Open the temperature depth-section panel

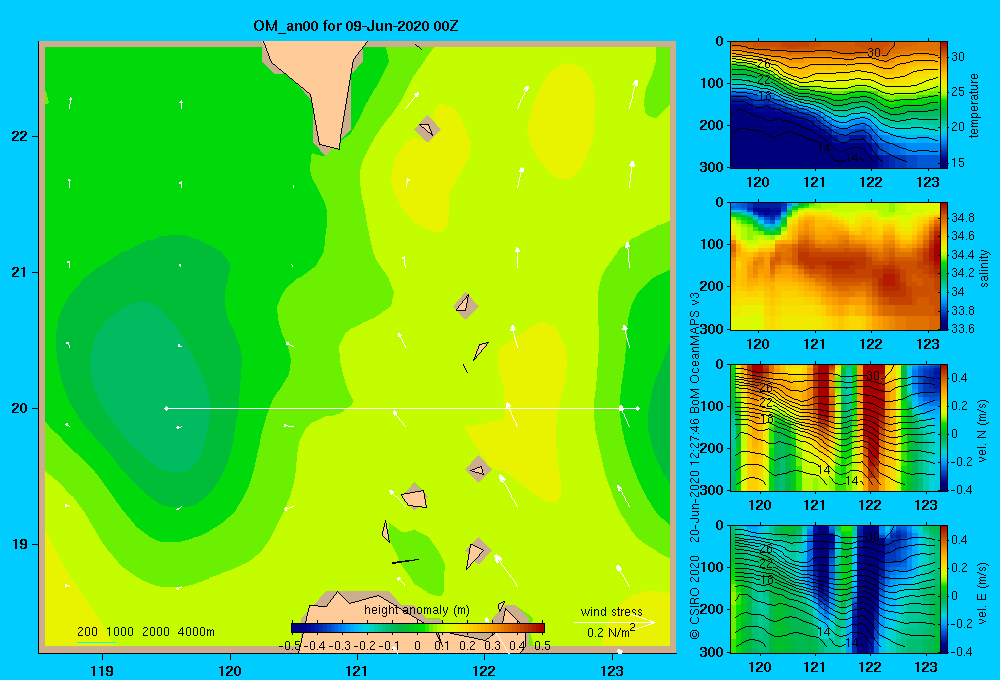[835, 105]
